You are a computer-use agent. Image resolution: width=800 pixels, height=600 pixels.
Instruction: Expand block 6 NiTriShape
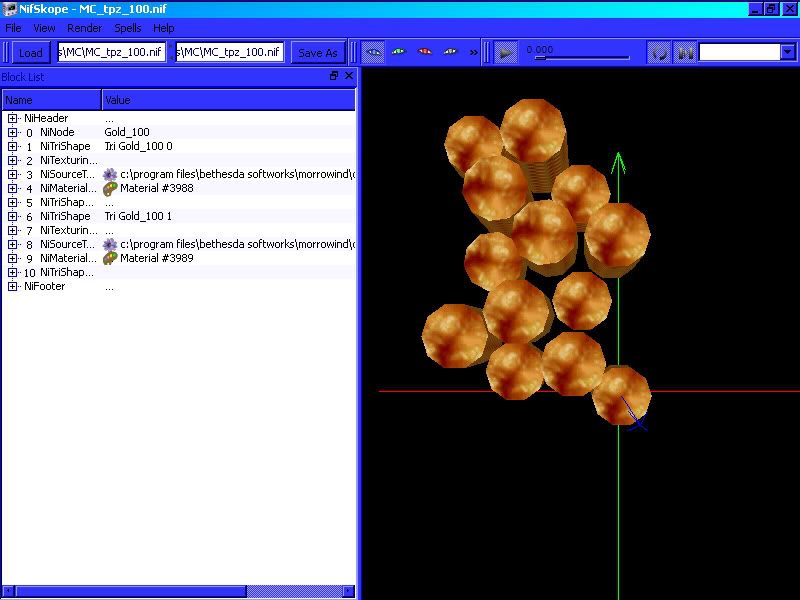[12, 217]
